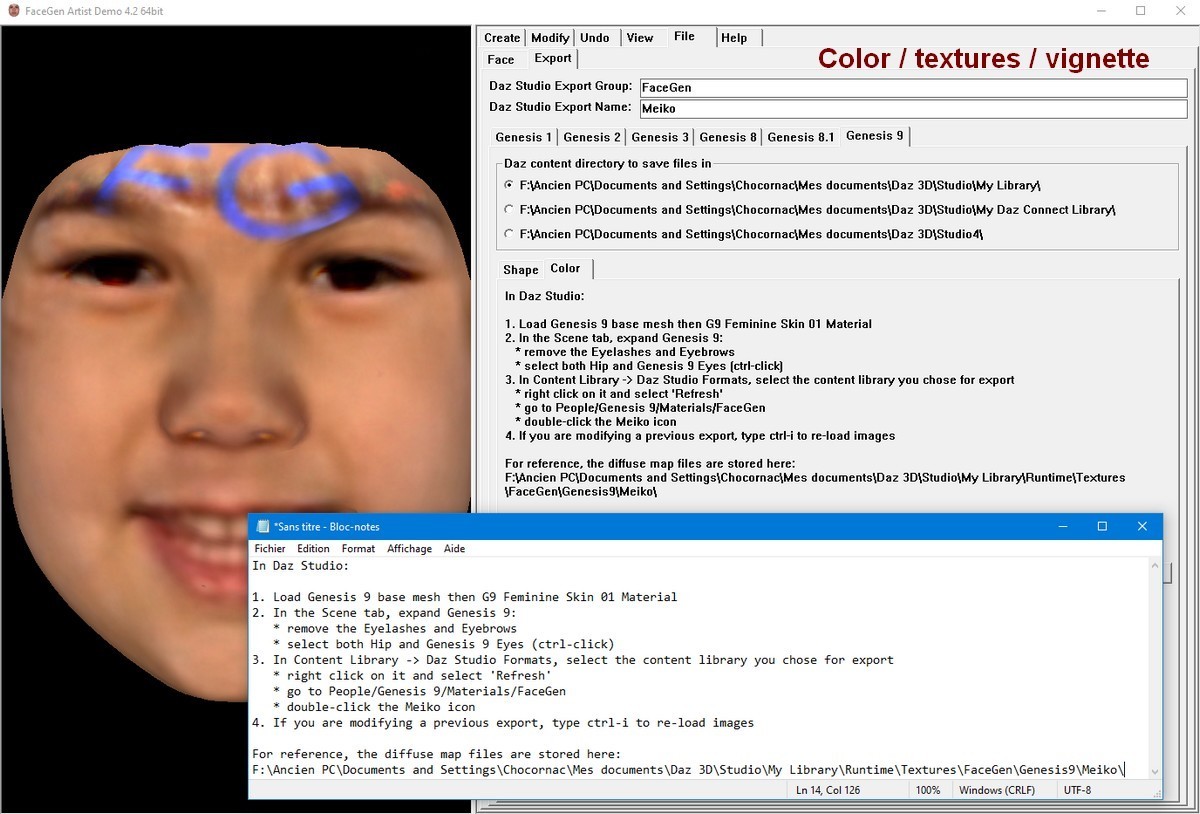Switch to the Shape tab

520,270
